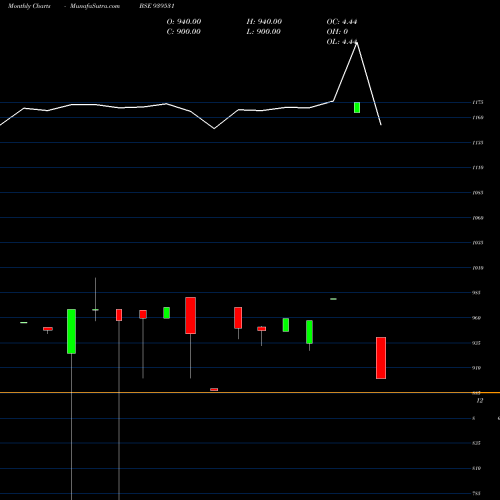The width and height of the screenshot is (500, 500).
Task: Click the peak of the white line
Action: click(x=357, y=43)
